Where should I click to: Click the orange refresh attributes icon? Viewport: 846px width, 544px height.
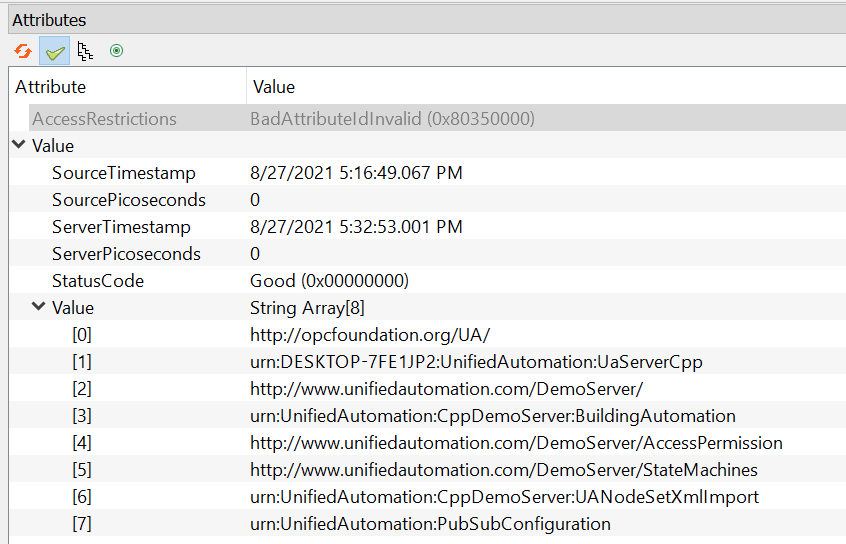pos(23,51)
